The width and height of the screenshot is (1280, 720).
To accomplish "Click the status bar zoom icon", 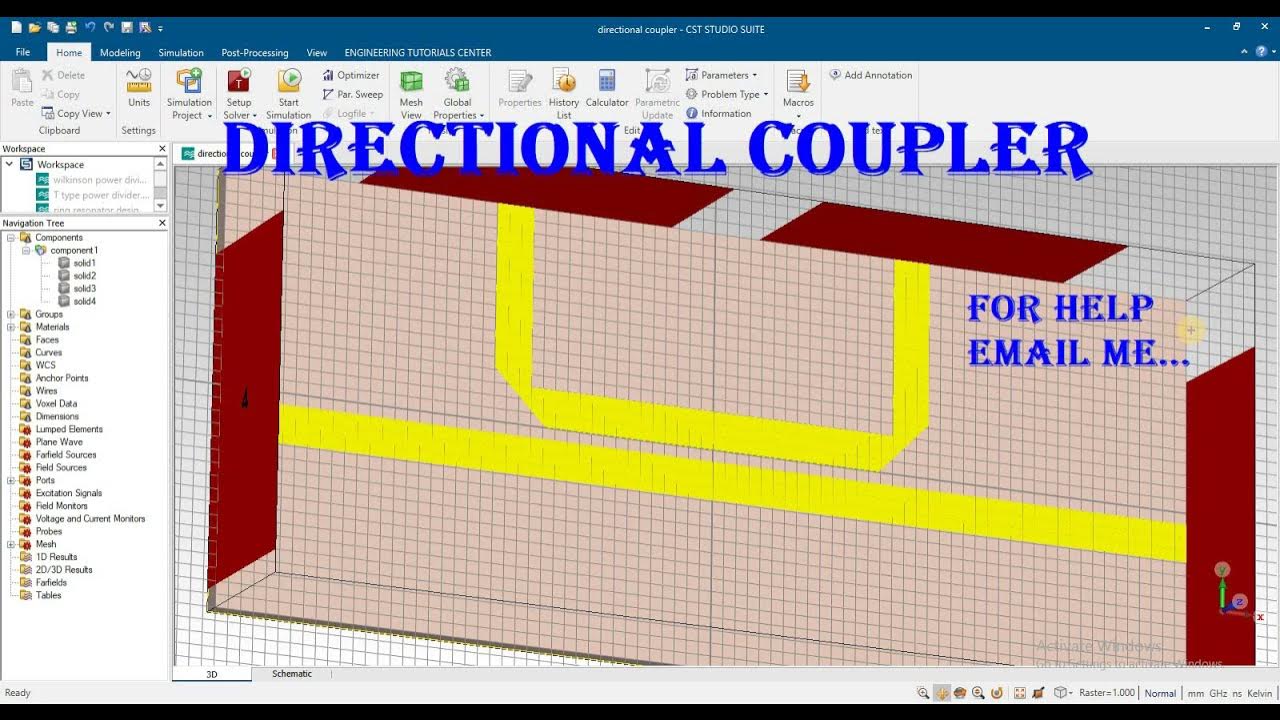I will coord(923,693).
